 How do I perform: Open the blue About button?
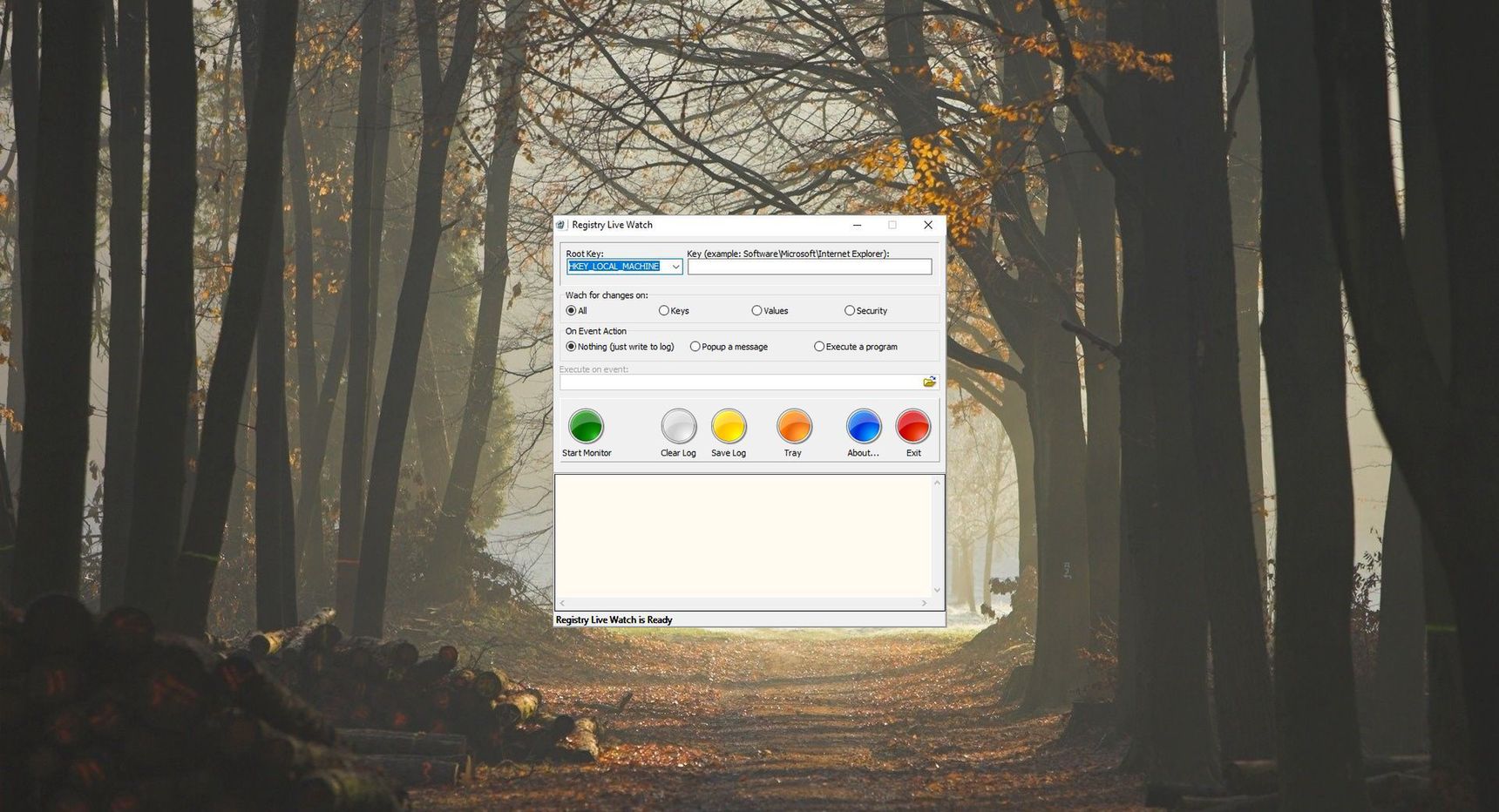click(x=864, y=427)
